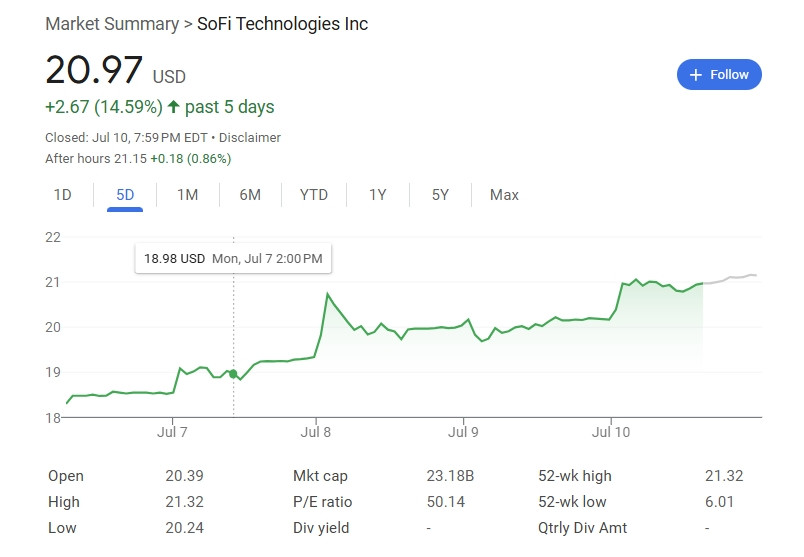Switch to the 1M chart range

tap(188, 195)
